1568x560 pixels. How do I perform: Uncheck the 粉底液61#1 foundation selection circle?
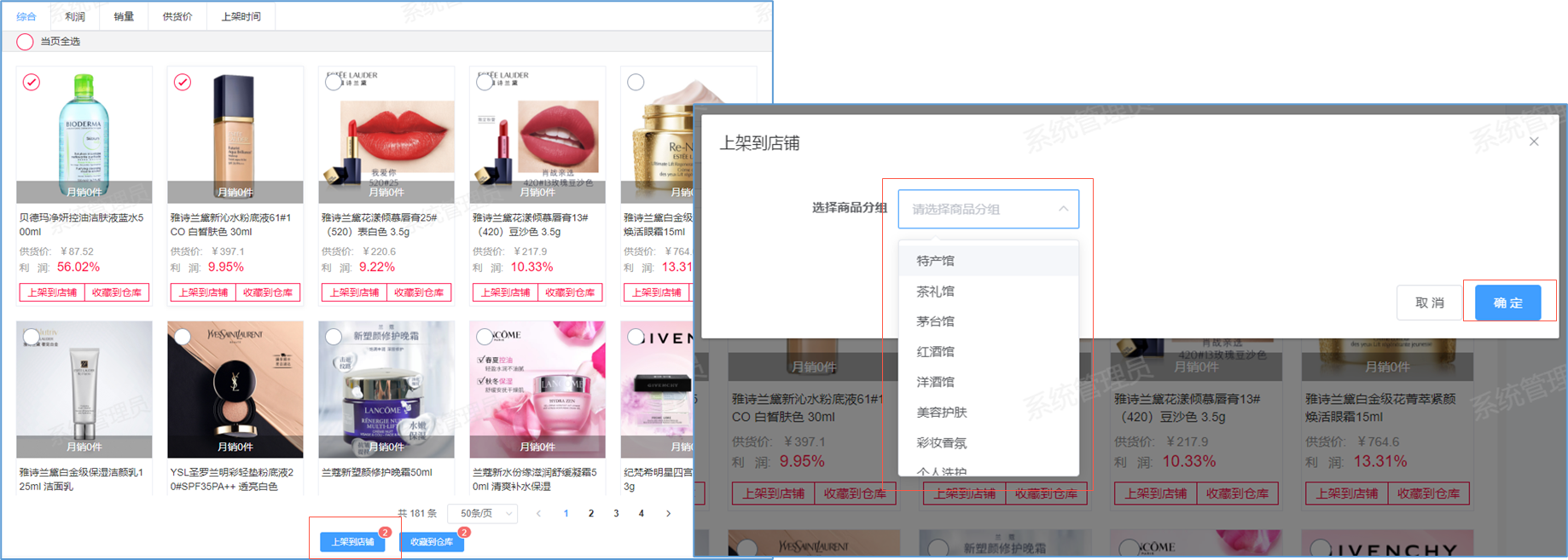point(183,82)
